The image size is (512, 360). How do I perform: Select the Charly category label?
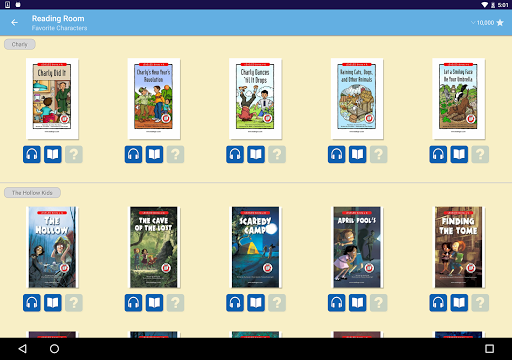[20, 44]
